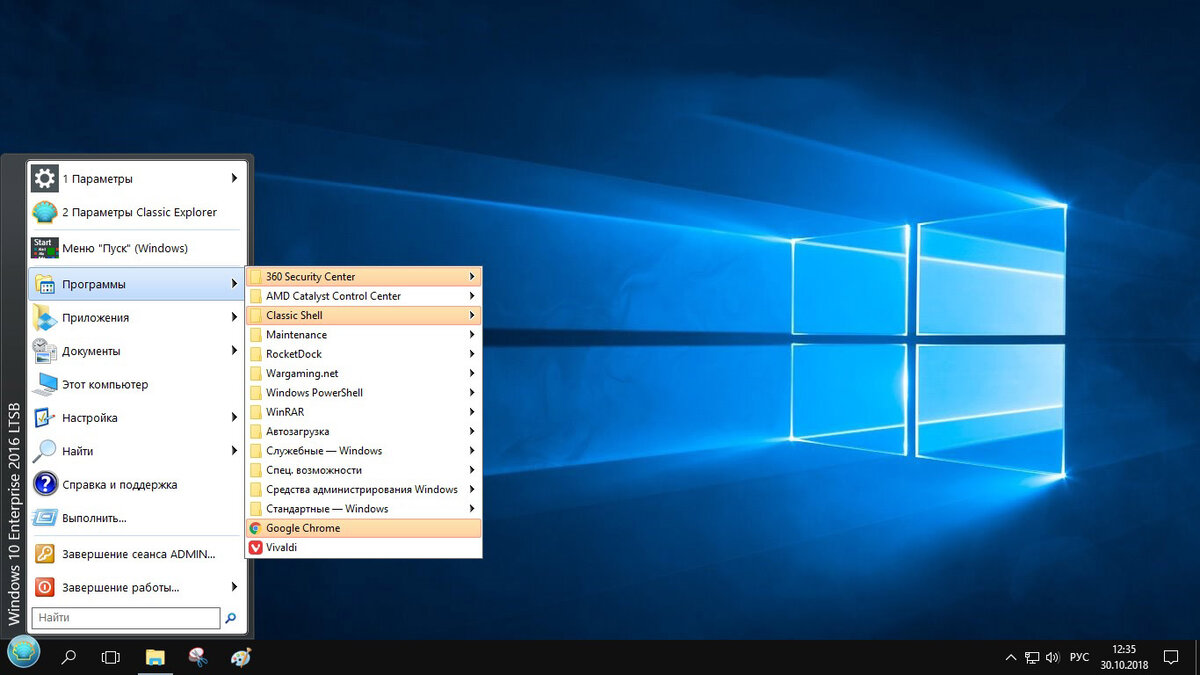This screenshot has height=675, width=1200.
Task: Expand arrow for Завершение работы
Action: pyautogui.click(x=234, y=587)
